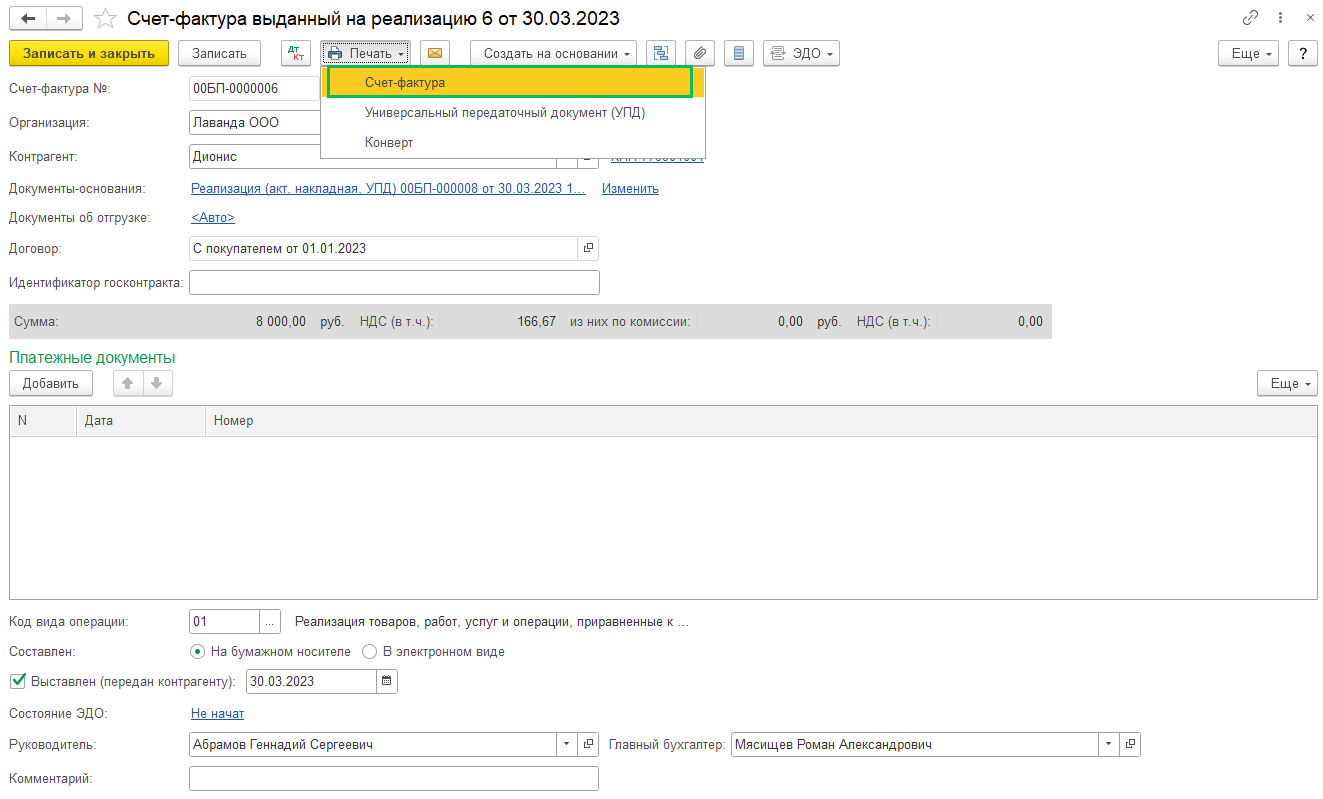1323x799 pixels.
Task: Open help with the question mark button
Action: point(1302,53)
